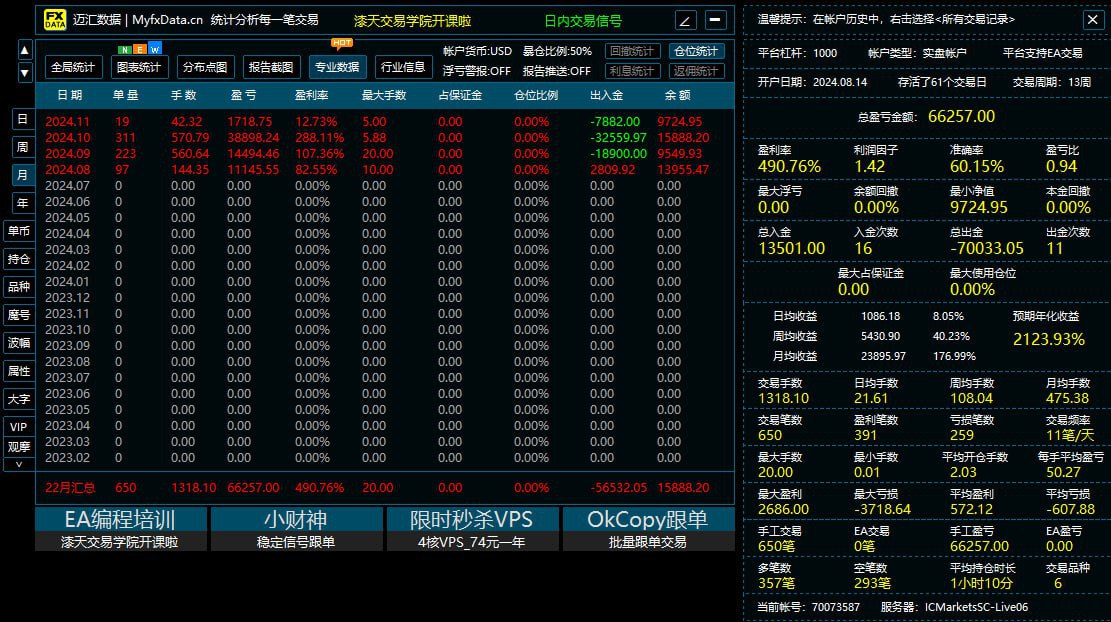Image resolution: width=1111 pixels, height=622 pixels.
Task: Click the 仓位统计 button
Action: [x=696, y=51]
